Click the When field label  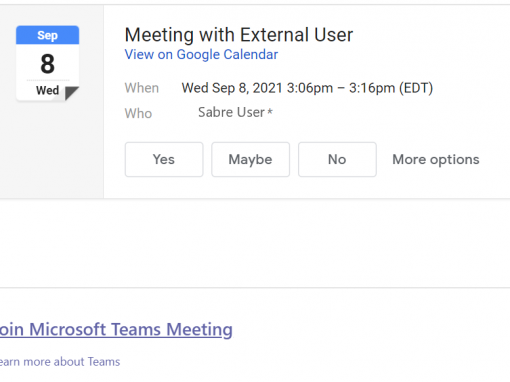[142, 88]
